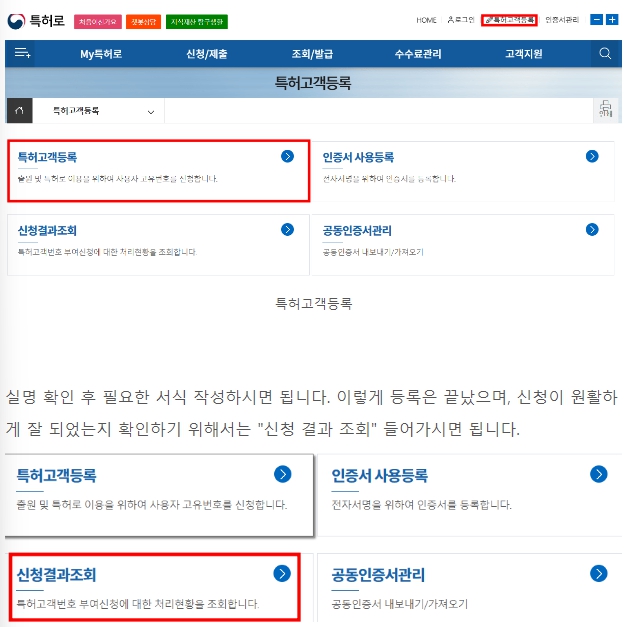
Task: Open 공동인증서관리 card title in second screenshot
Action: point(378,575)
